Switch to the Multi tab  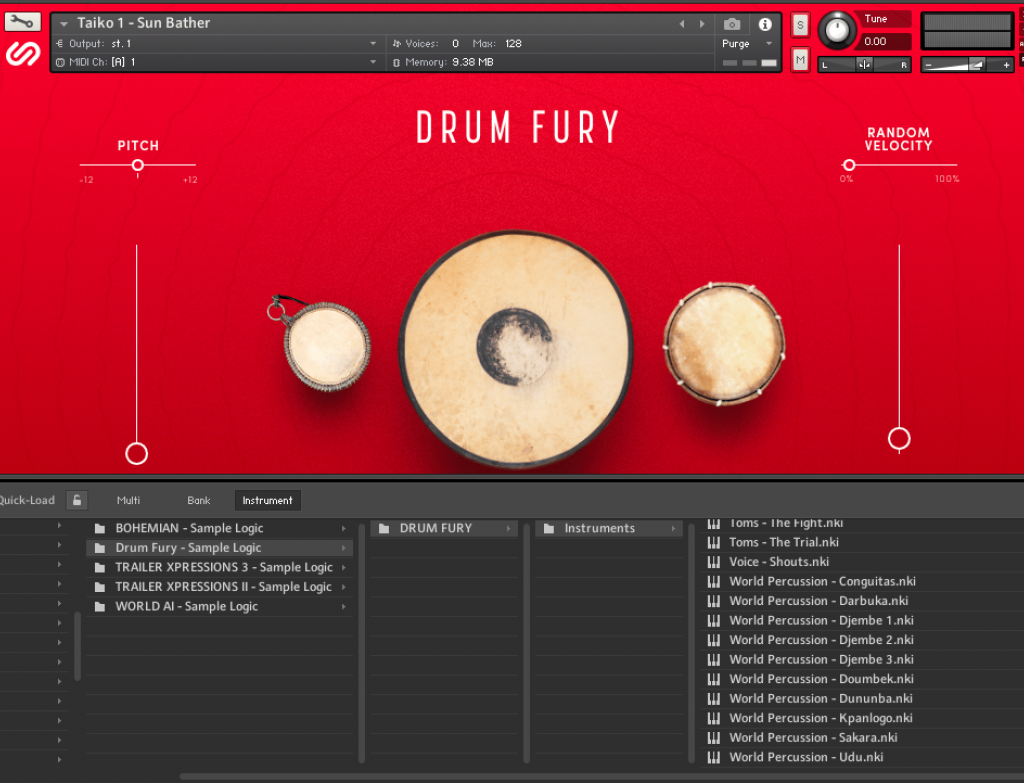[x=128, y=500]
